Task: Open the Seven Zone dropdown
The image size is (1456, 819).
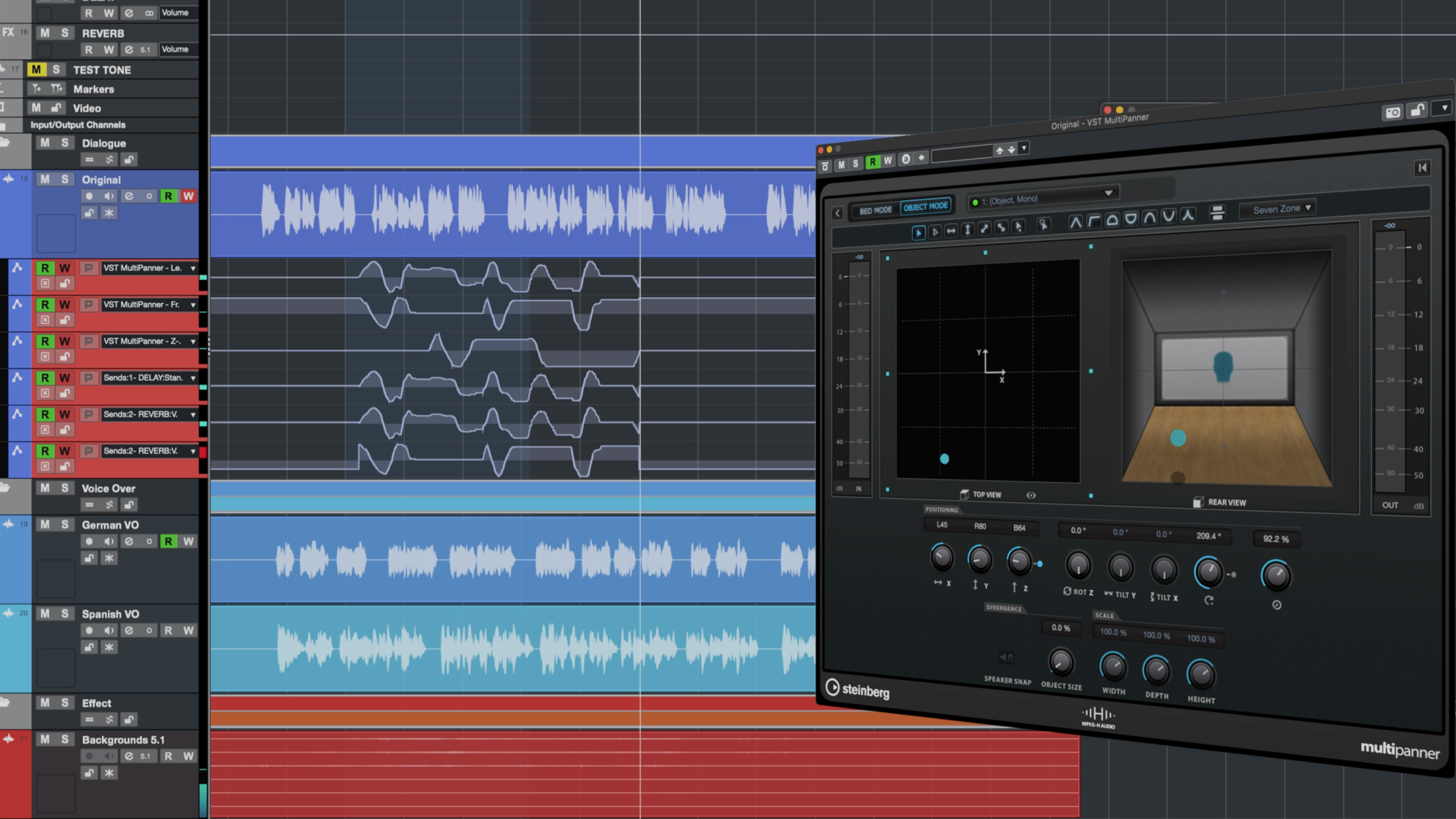Action: coord(1278,208)
